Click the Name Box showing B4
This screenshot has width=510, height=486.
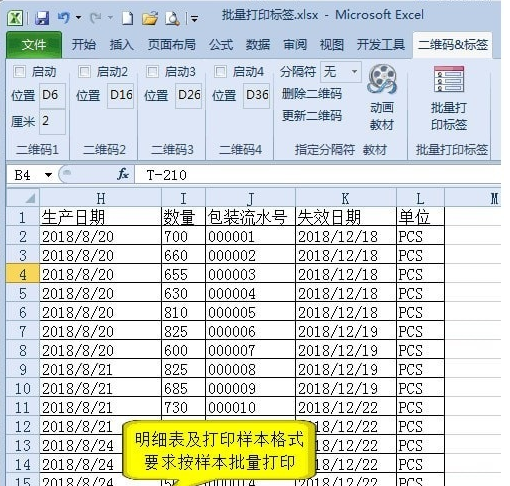pyautogui.click(x=24, y=175)
